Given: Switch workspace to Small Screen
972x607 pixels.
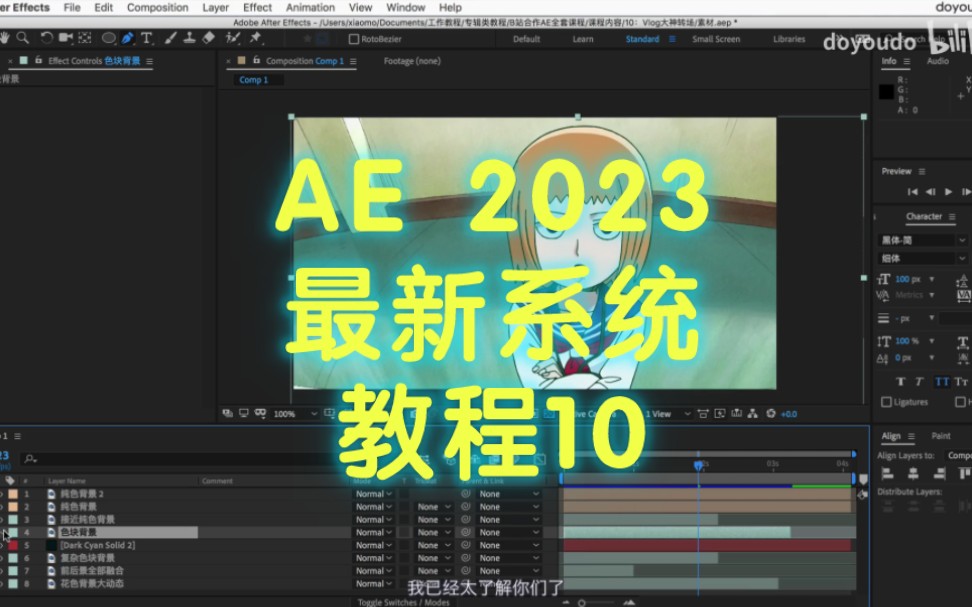Looking at the screenshot, I should pos(714,39).
